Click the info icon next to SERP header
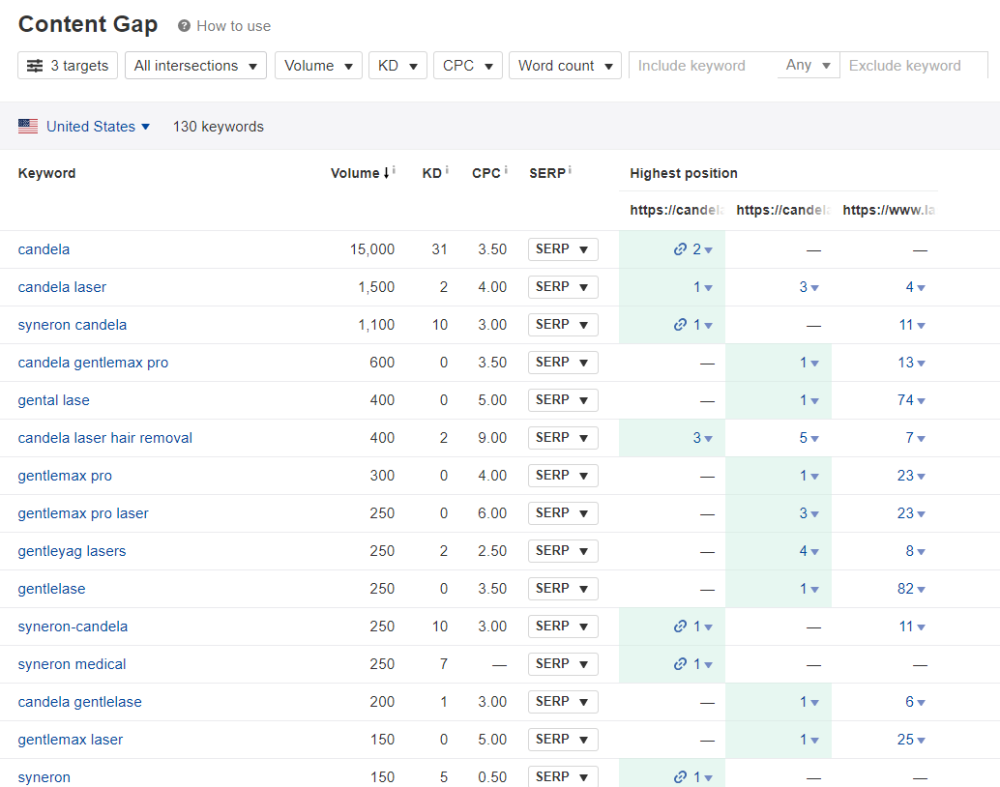This screenshot has height=787, width=1000. click(x=570, y=171)
